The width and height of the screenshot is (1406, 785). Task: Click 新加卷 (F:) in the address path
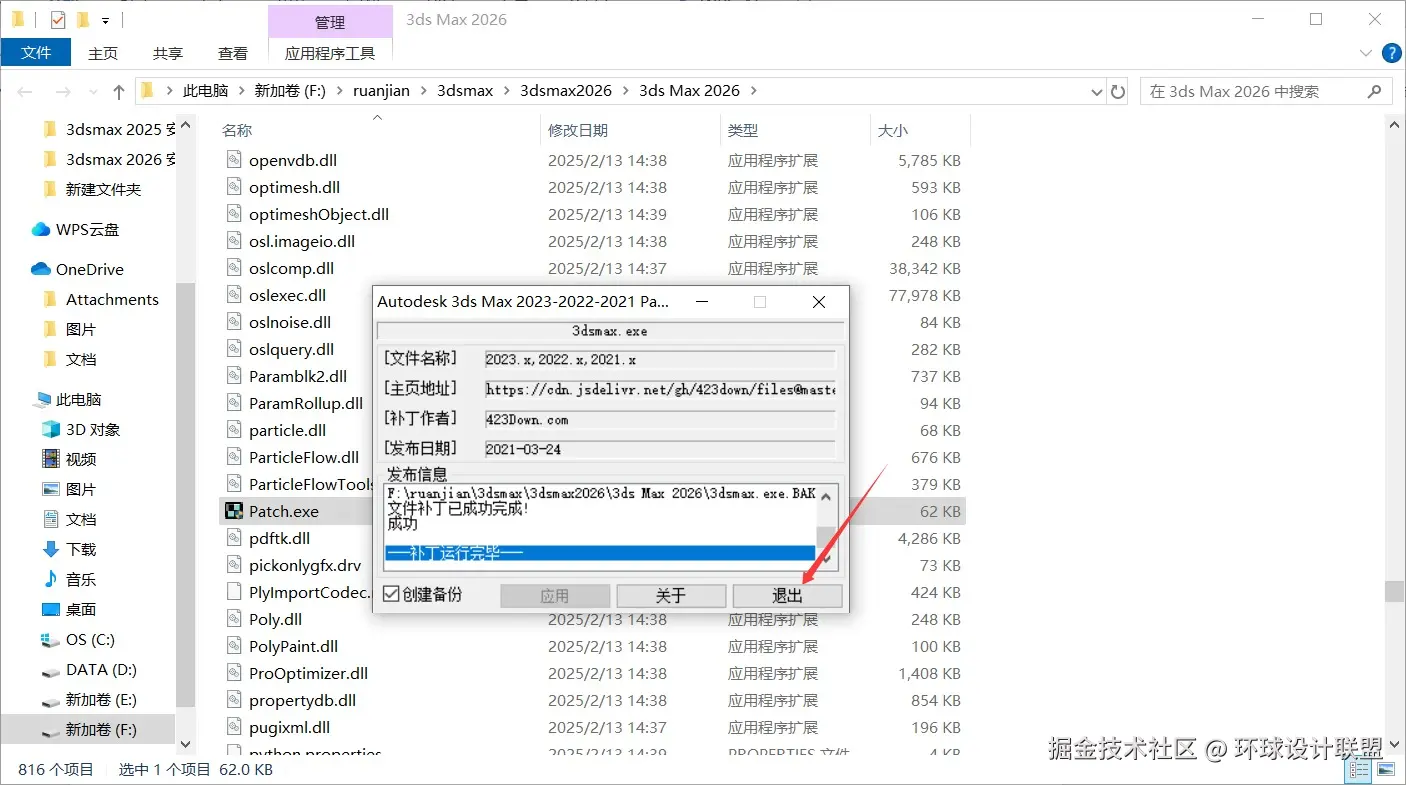(290, 91)
